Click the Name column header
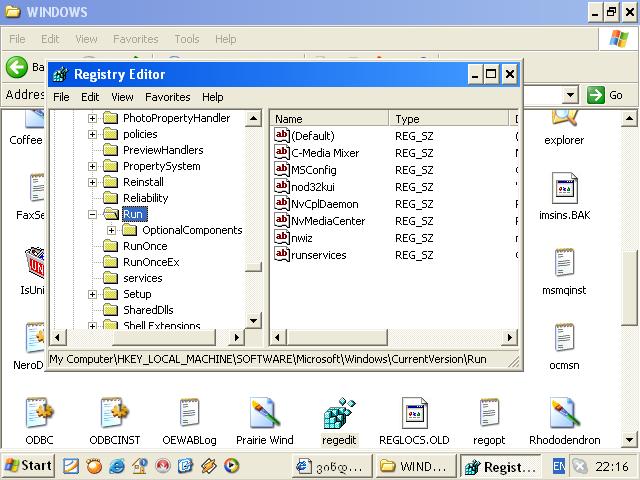 click(x=329, y=119)
